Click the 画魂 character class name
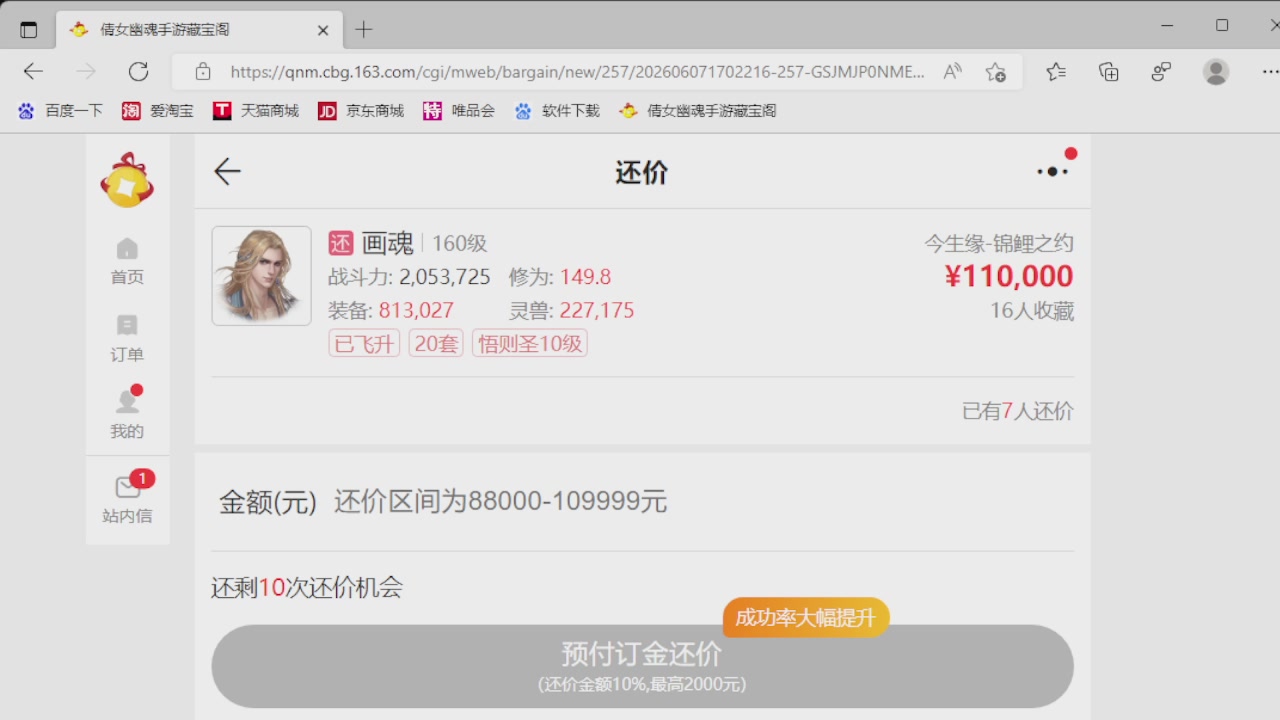Viewport: 1280px width, 720px height. pos(387,243)
